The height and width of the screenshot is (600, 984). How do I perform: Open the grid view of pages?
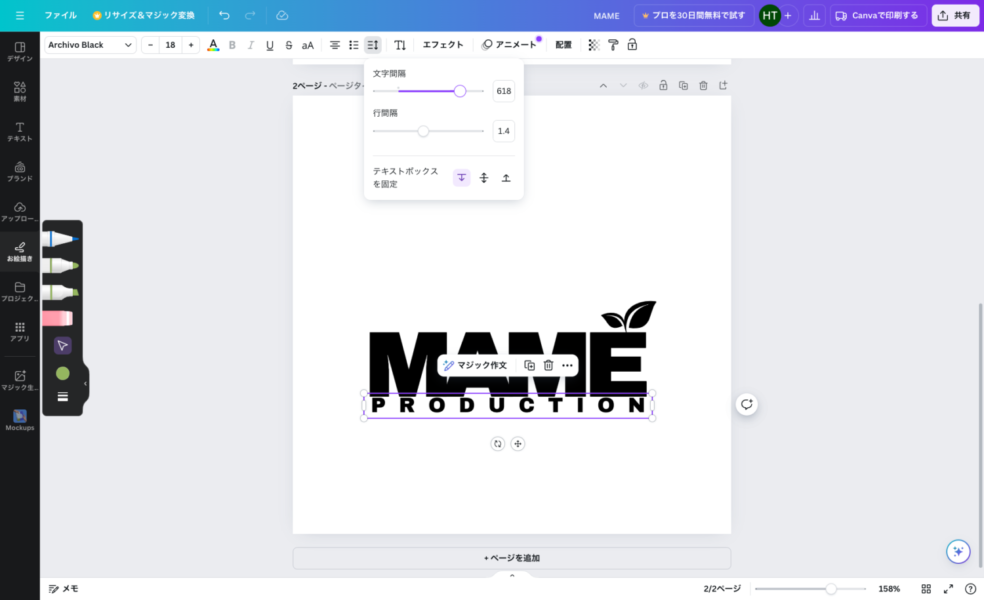click(x=926, y=589)
